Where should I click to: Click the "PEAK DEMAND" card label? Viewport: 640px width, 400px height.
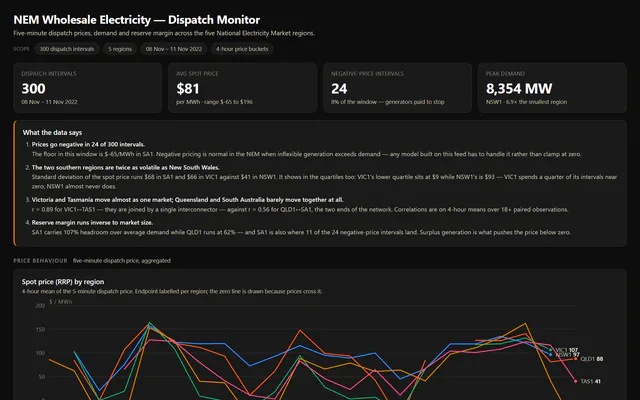(505, 74)
